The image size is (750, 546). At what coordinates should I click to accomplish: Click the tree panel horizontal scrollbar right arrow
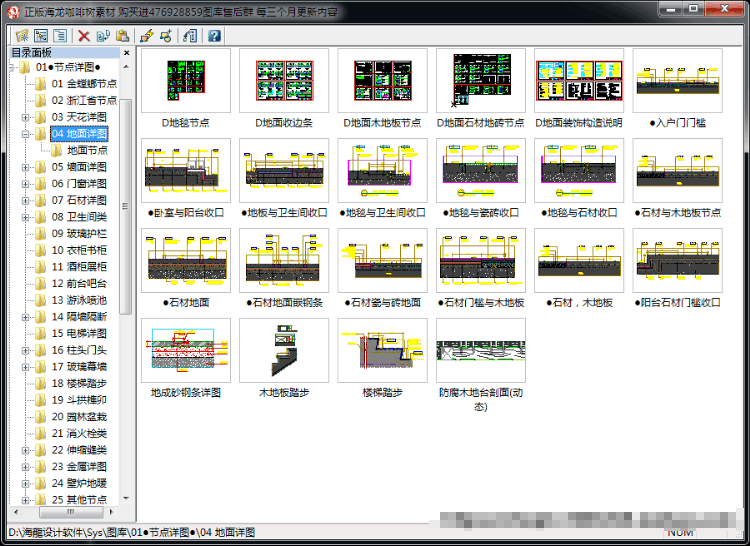(x=111, y=512)
